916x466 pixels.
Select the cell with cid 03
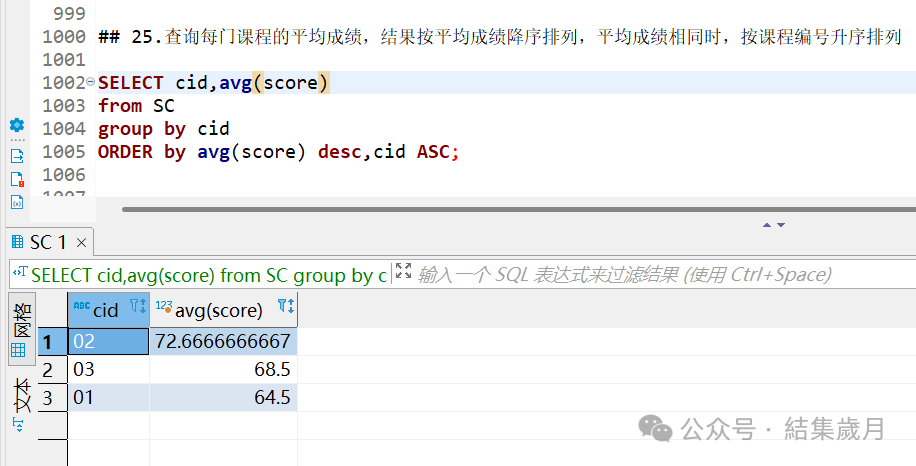click(x=109, y=370)
